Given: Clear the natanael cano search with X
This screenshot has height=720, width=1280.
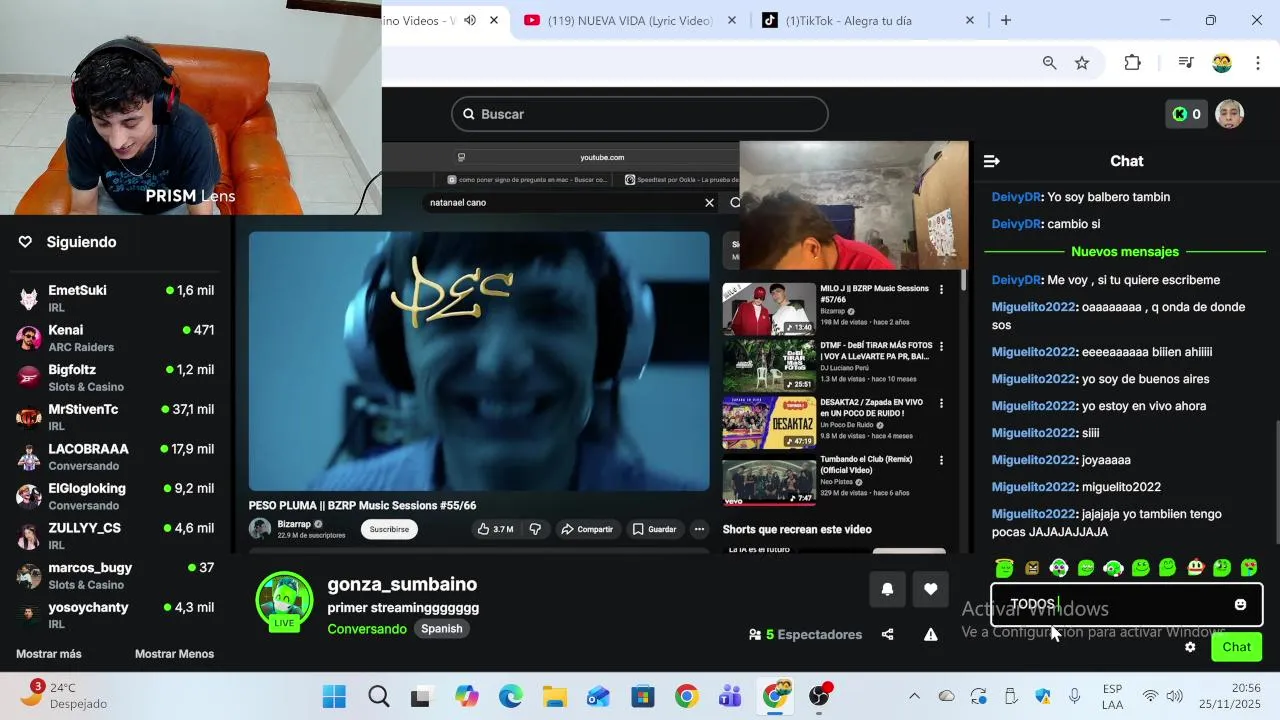Looking at the screenshot, I should click(709, 203).
